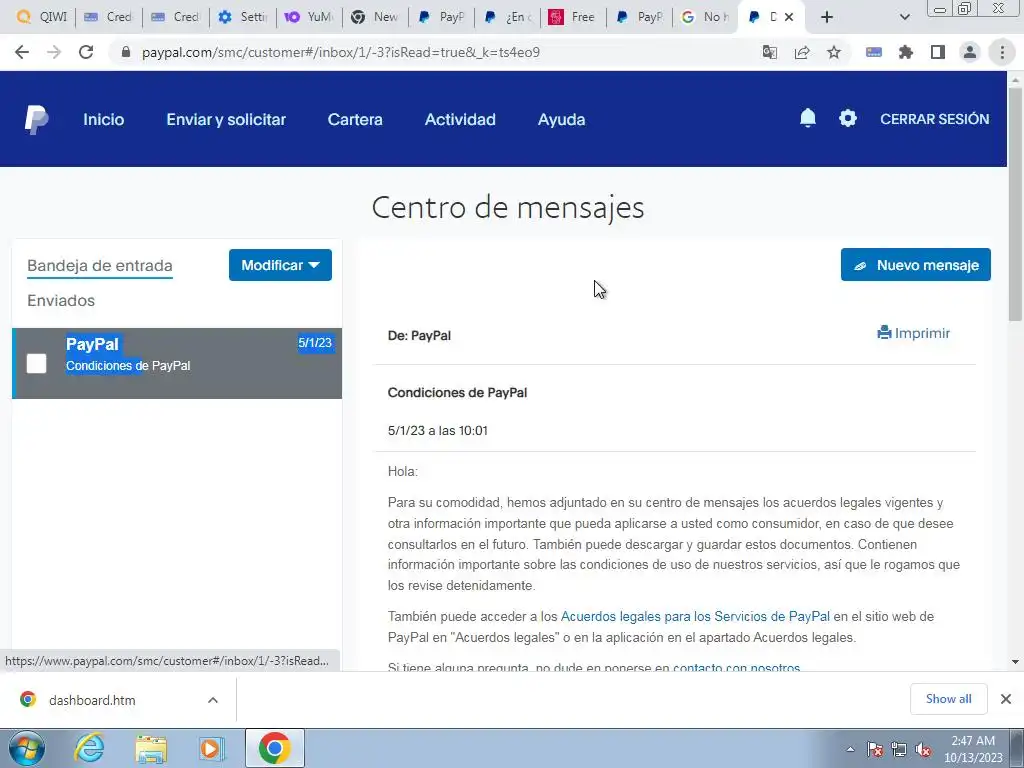Click the translate page icon in address bar
Image resolution: width=1024 pixels, height=768 pixels.
[770, 52]
